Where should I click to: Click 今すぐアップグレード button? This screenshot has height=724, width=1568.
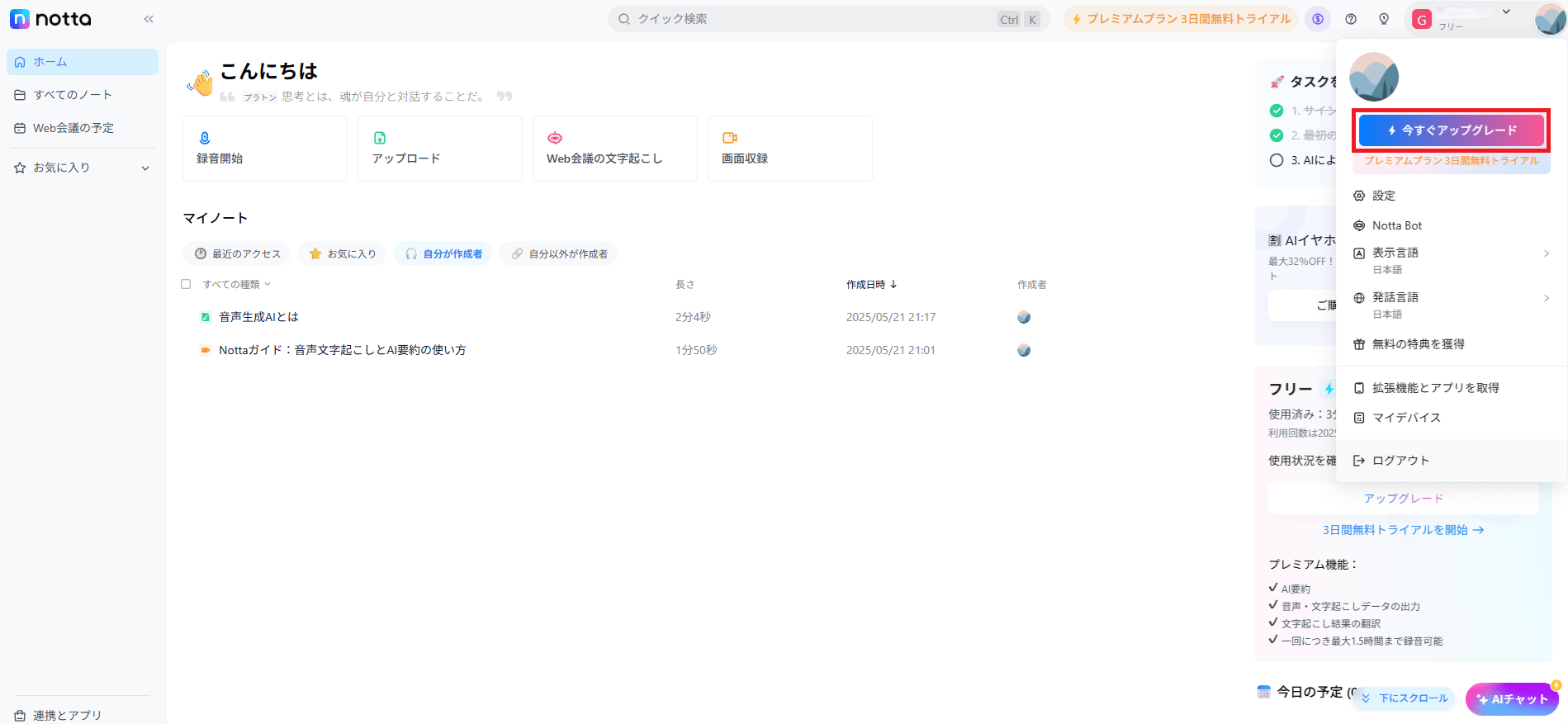click(x=1451, y=130)
